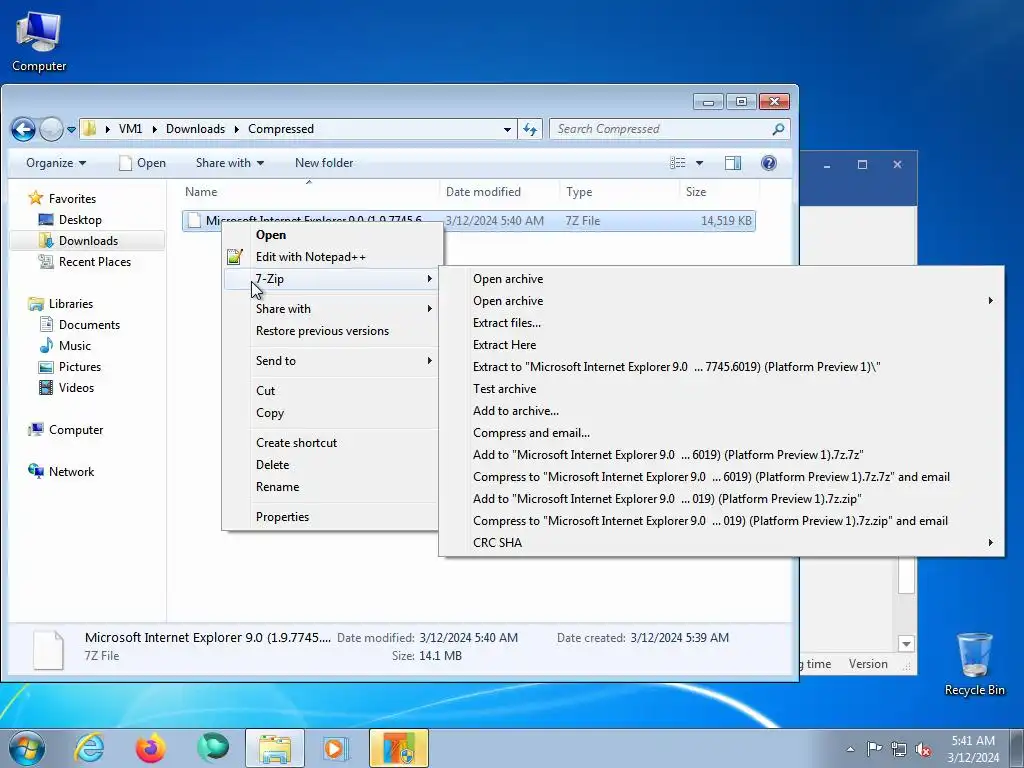Choose first Open archive in 7-Zip submenu
This screenshot has width=1024, height=768.
tap(721, 279)
